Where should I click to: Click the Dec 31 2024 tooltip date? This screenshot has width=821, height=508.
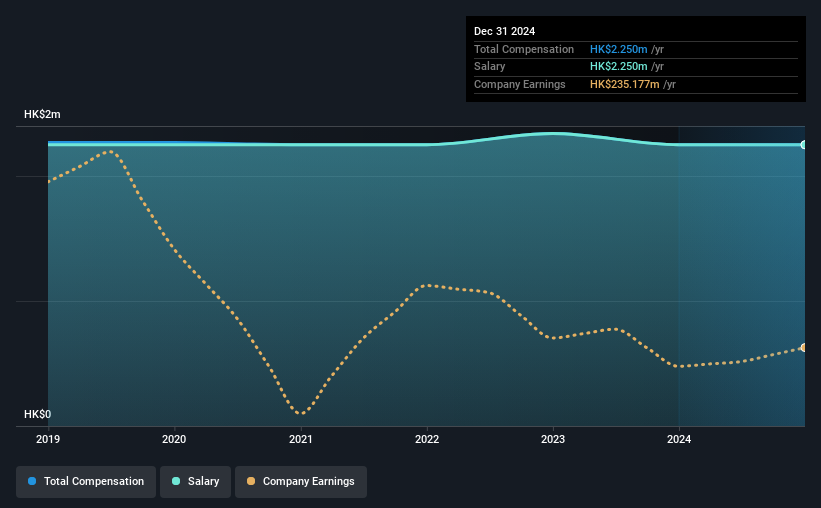[505, 31]
